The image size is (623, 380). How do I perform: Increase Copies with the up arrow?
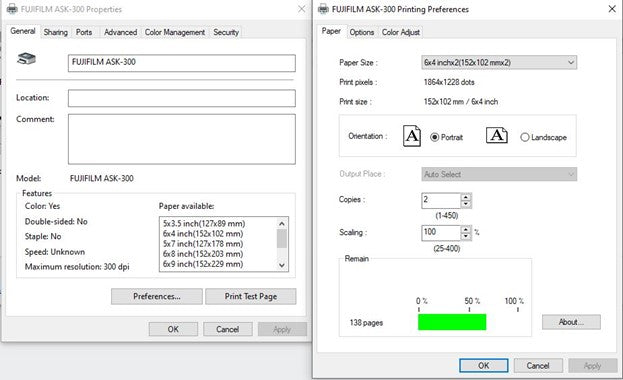coord(466,197)
